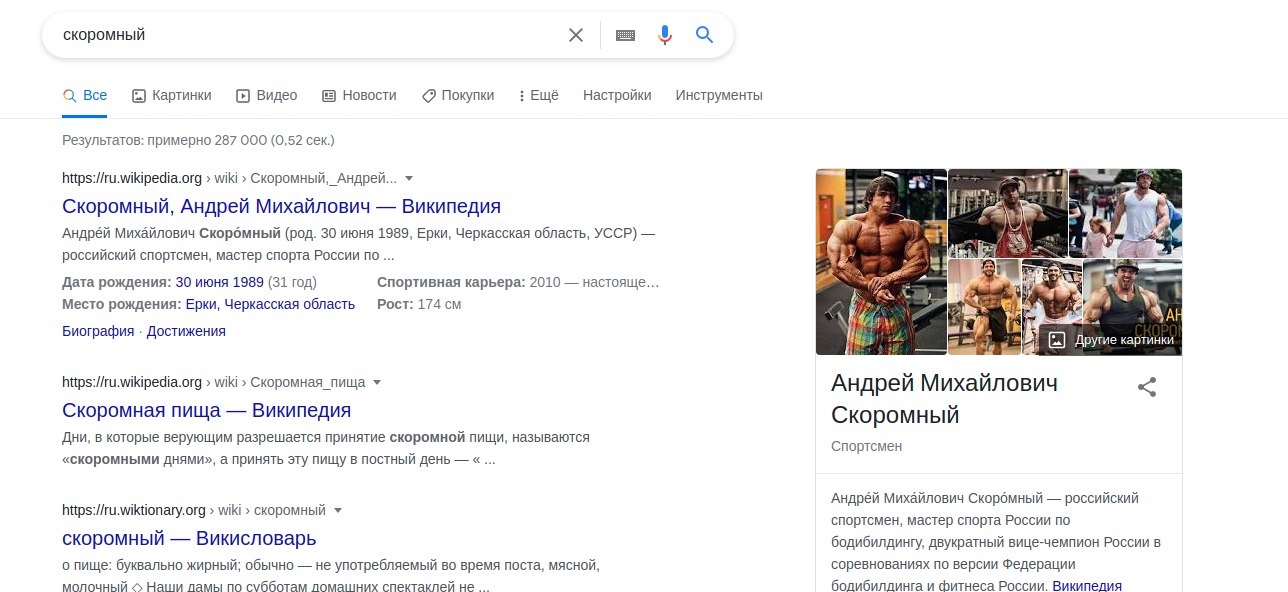Open Настройки menu
The image size is (1288, 592).
[x=617, y=96]
